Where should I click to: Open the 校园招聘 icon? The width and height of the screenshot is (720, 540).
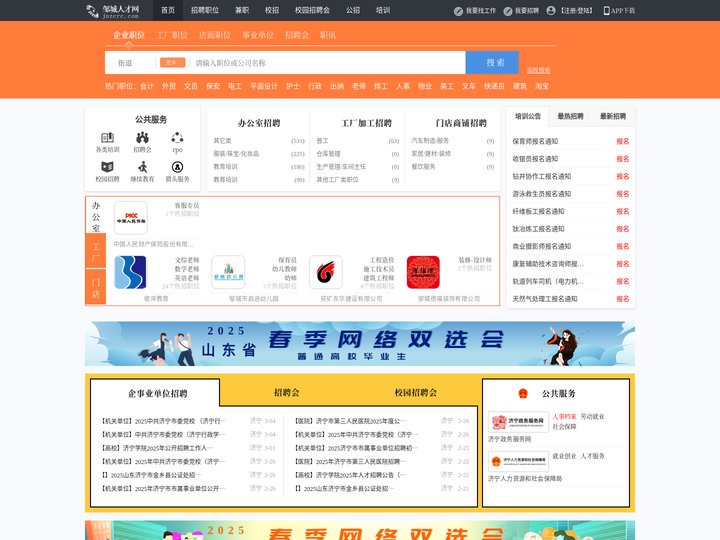[107, 166]
